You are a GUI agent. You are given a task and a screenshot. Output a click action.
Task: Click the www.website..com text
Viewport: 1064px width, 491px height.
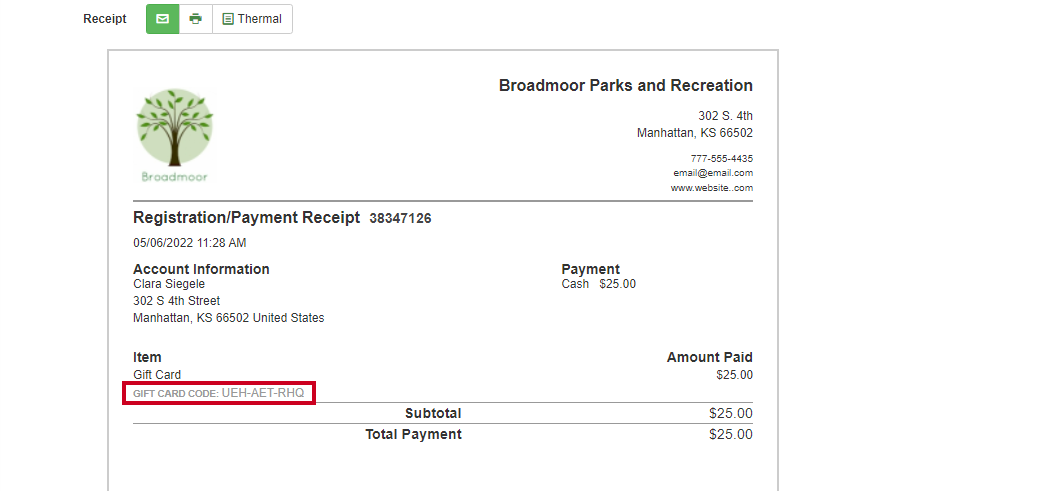coord(712,188)
